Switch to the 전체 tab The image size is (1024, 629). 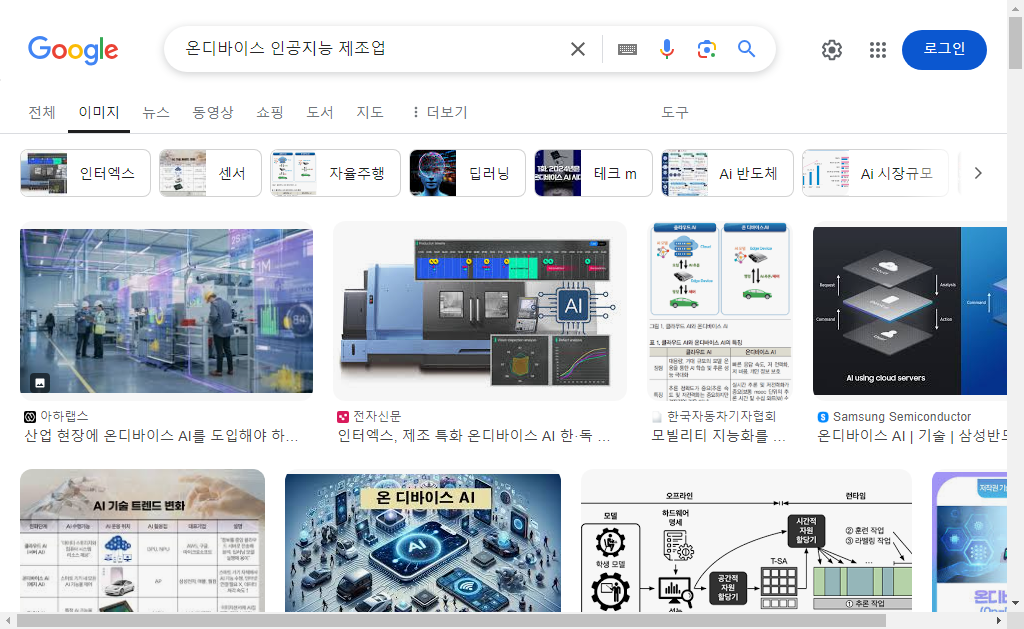pyautogui.click(x=42, y=112)
